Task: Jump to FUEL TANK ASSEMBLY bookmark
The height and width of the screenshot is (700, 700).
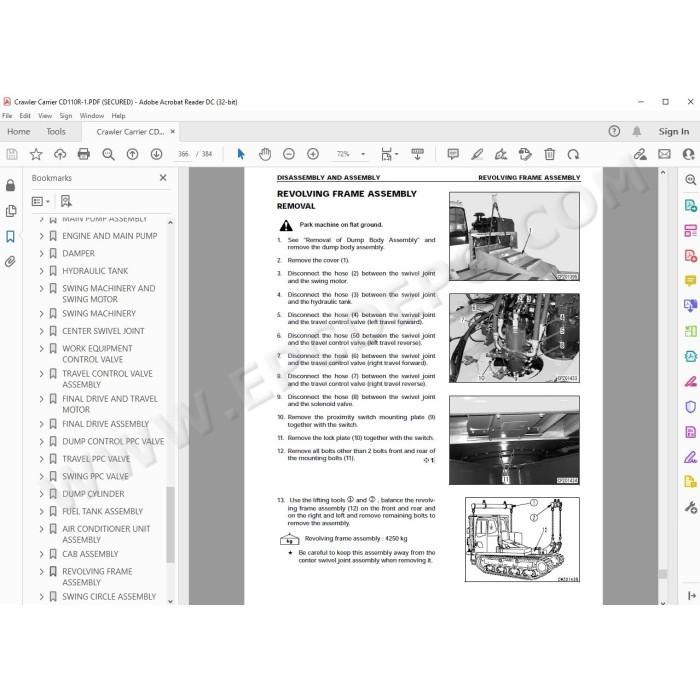Action: [x=102, y=512]
